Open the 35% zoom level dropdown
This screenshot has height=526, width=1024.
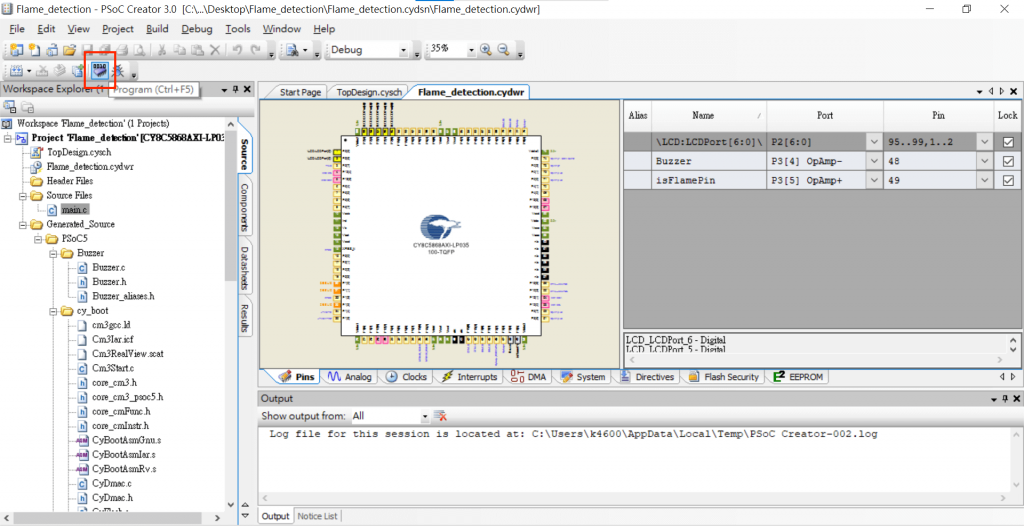pos(471,50)
